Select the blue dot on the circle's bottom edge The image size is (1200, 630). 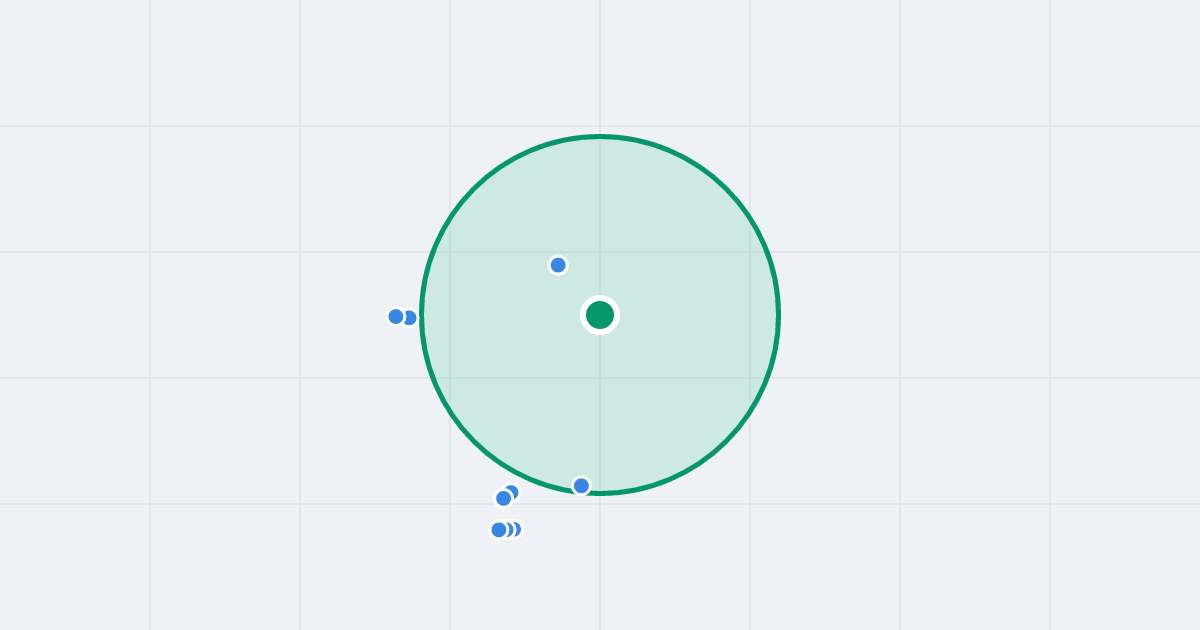[x=581, y=486]
